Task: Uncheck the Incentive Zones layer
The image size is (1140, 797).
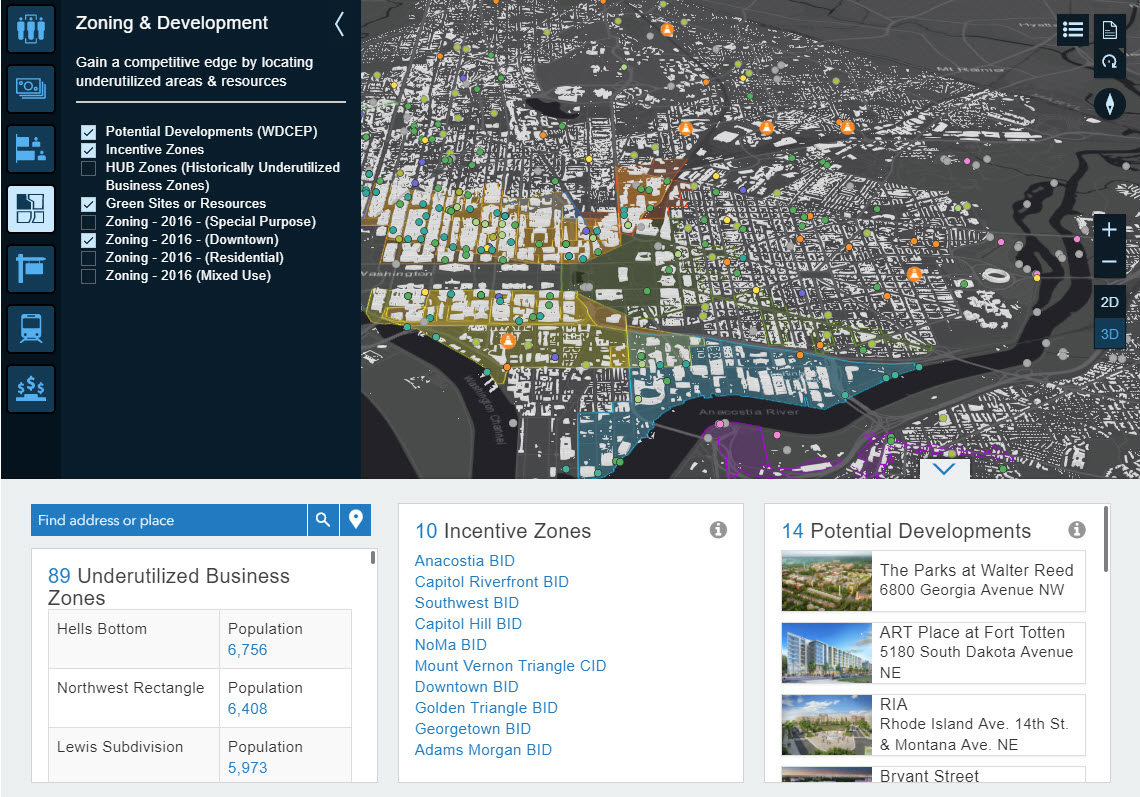Action: (89, 150)
